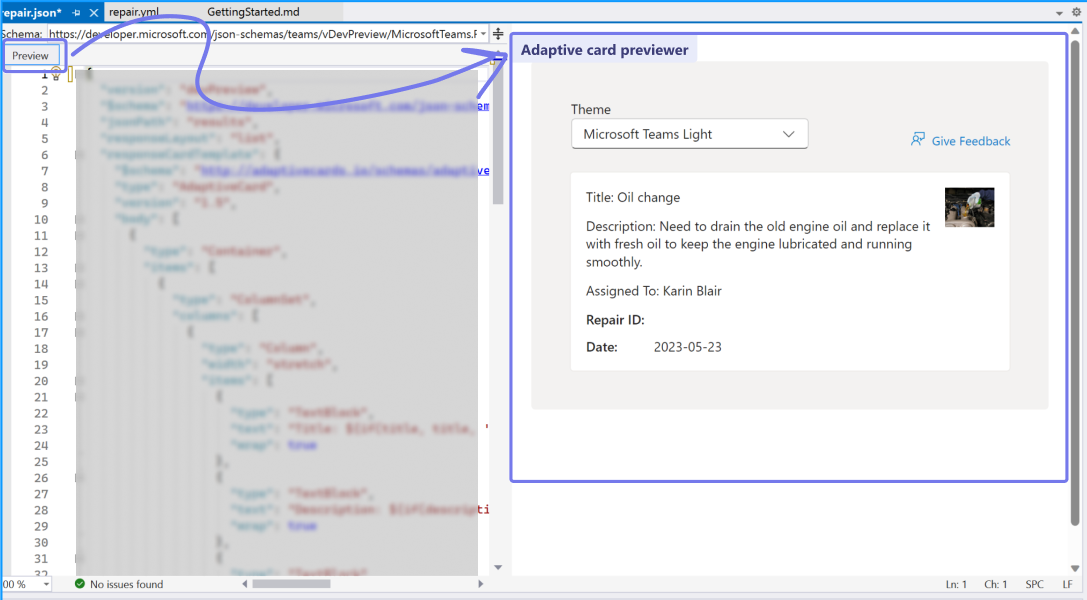Click the horizontal scroll left arrow
1087x600 pixels.
click(244, 584)
